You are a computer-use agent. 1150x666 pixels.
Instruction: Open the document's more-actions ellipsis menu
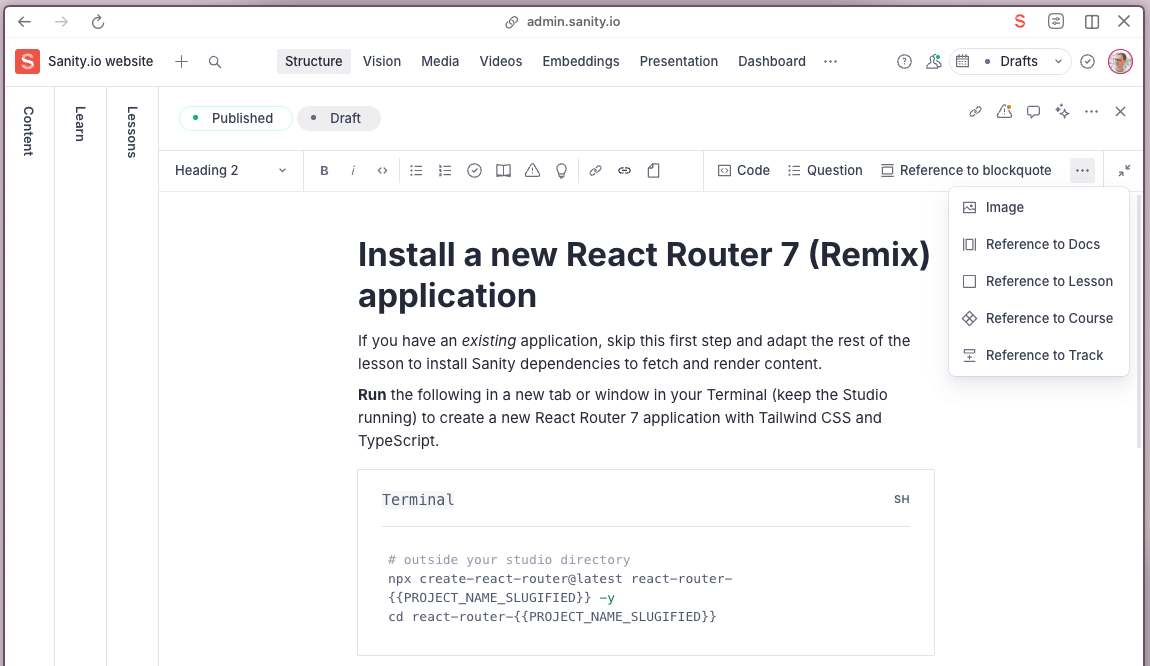(1091, 111)
